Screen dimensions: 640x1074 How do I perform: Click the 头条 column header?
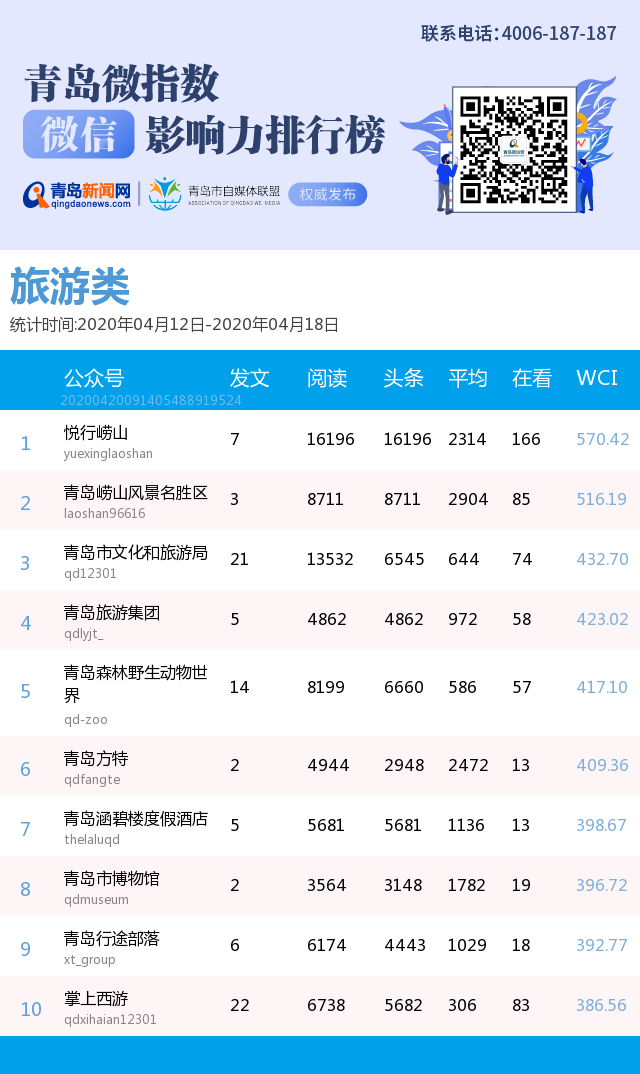click(403, 378)
